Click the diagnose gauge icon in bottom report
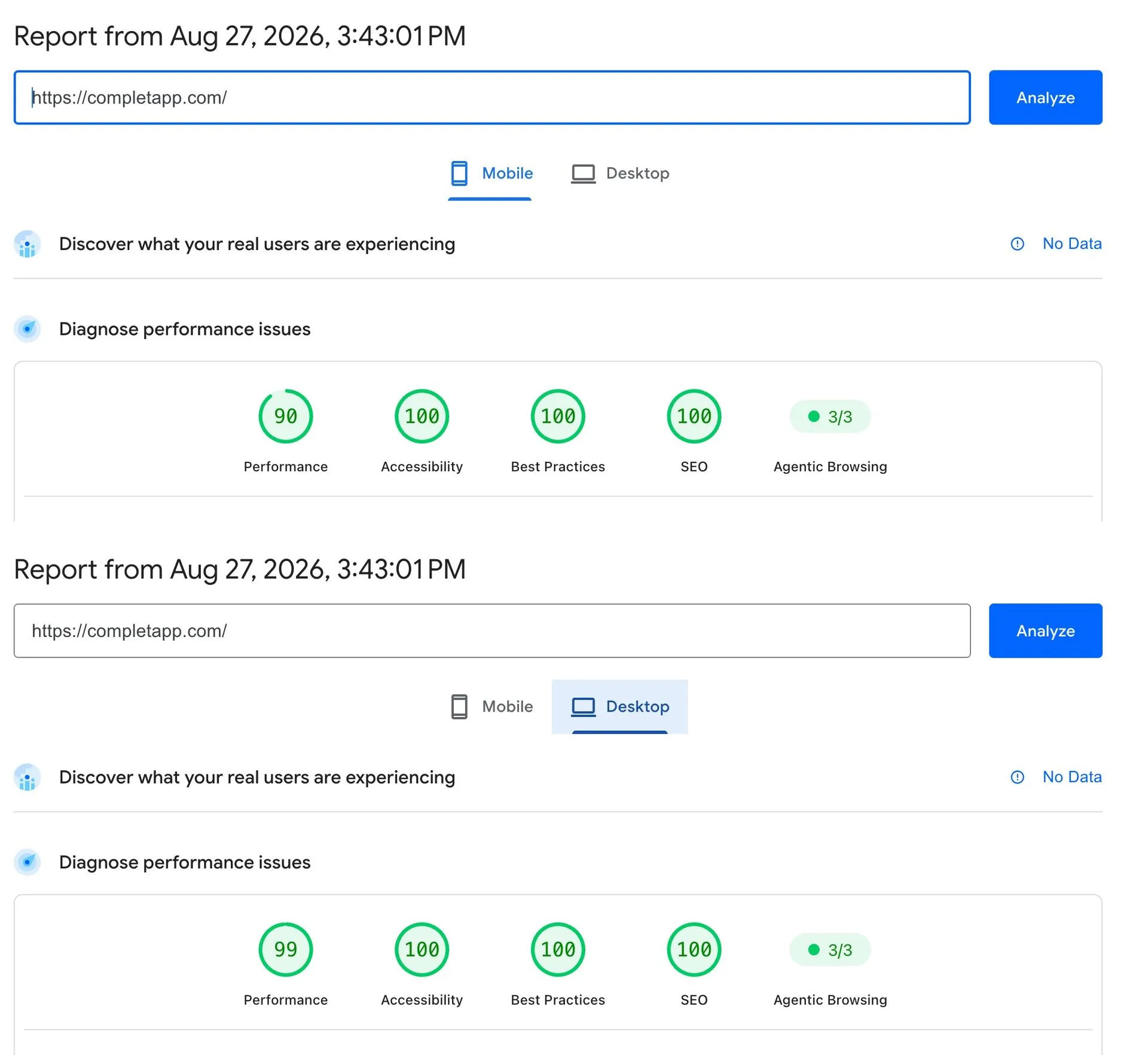Viewport: 1148px width, 1055px height. pyautogui.click(x=28, y=862)
